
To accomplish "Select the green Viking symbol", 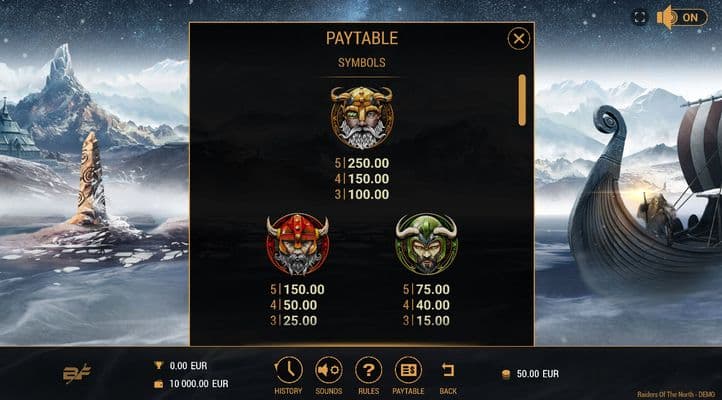I will coord(426,244).
